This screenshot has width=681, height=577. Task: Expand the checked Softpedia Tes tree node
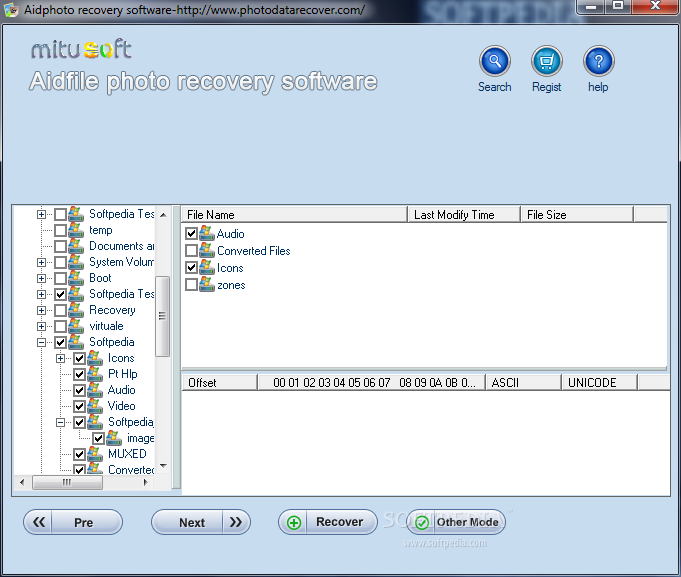41,294
